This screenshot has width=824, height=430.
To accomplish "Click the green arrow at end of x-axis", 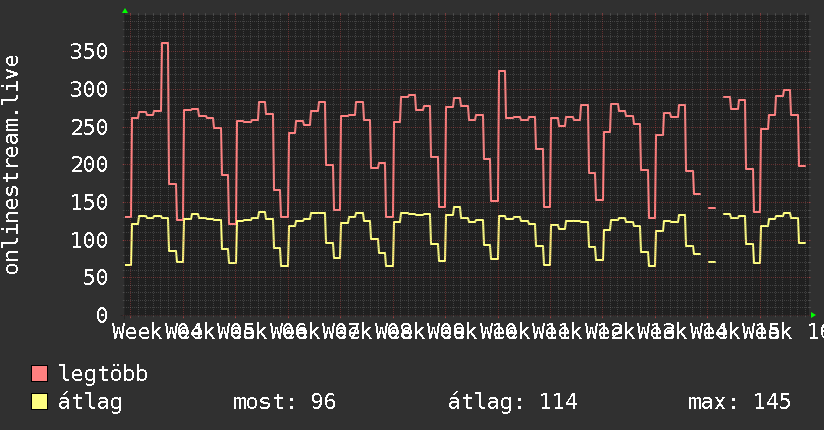I will (x=813, y=315).
